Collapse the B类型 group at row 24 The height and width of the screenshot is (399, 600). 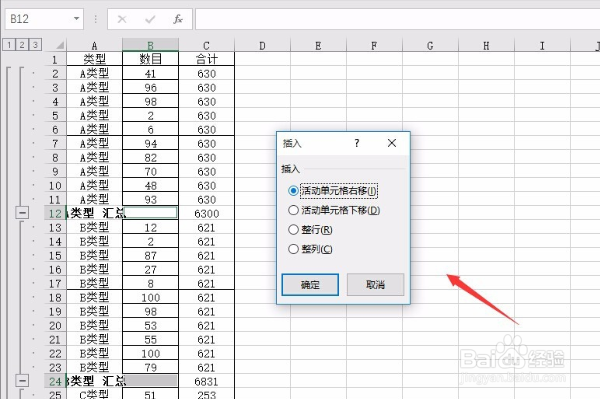pos(22,381)
